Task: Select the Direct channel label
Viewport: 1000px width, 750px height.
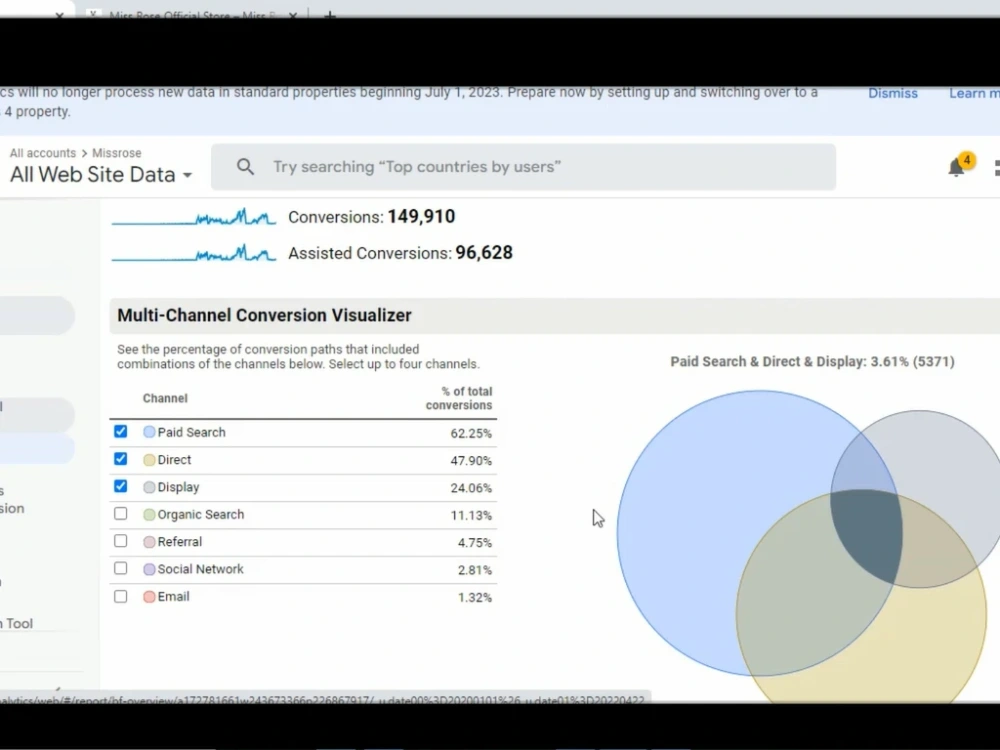Action: pos(174,460)
